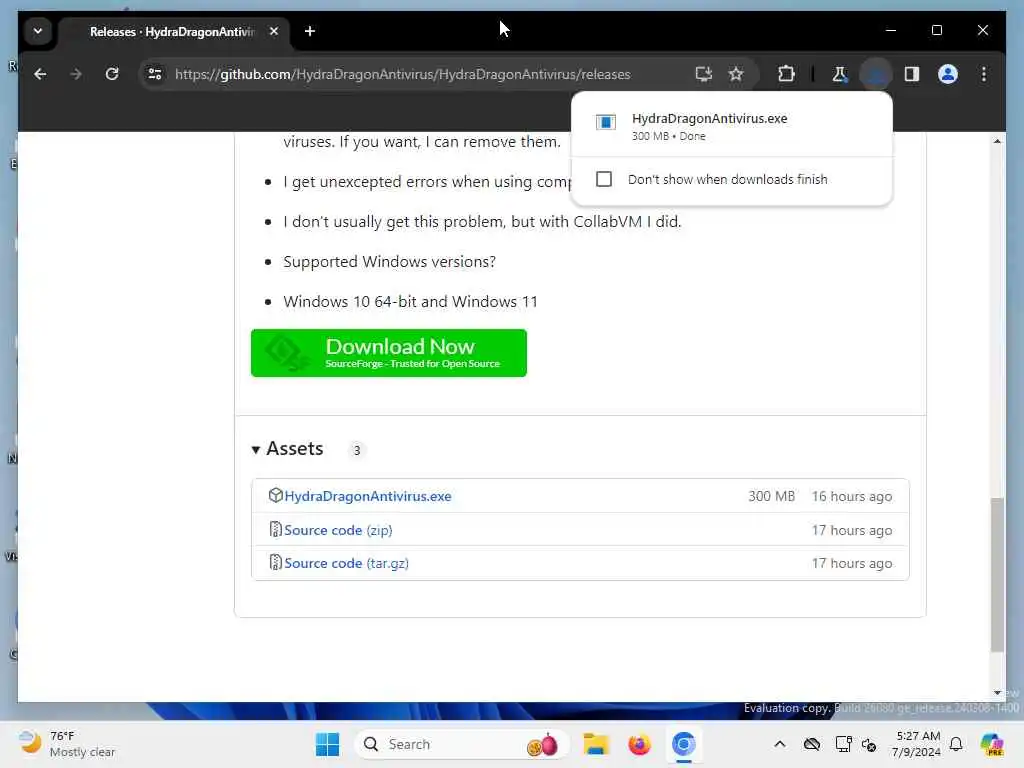
Task: Click the package icon beside HydraDragonAntivirus.exe
Action: [276, 496]
